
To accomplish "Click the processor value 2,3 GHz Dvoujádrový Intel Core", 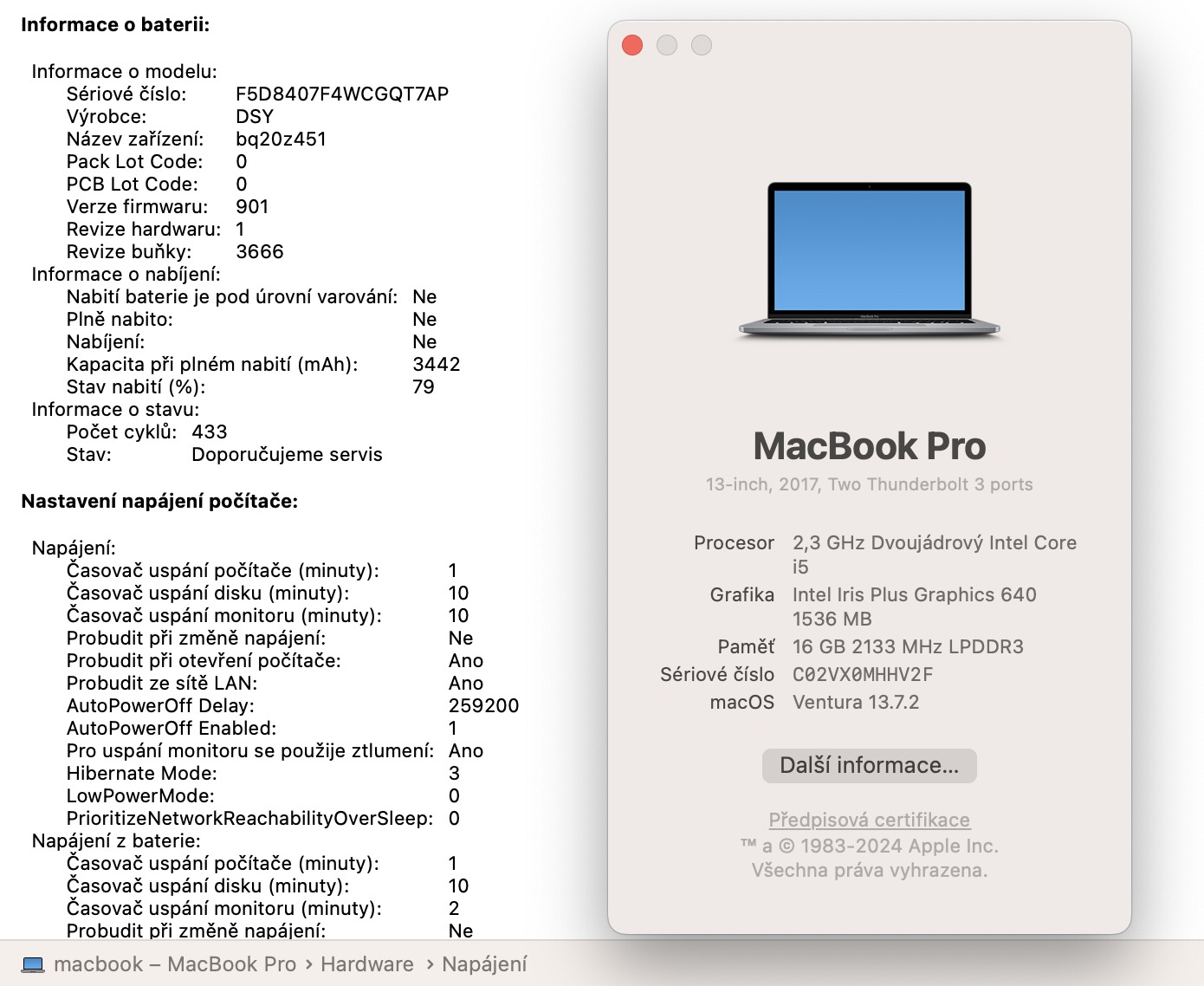I will pyautogui.click(x=935, y=543).
